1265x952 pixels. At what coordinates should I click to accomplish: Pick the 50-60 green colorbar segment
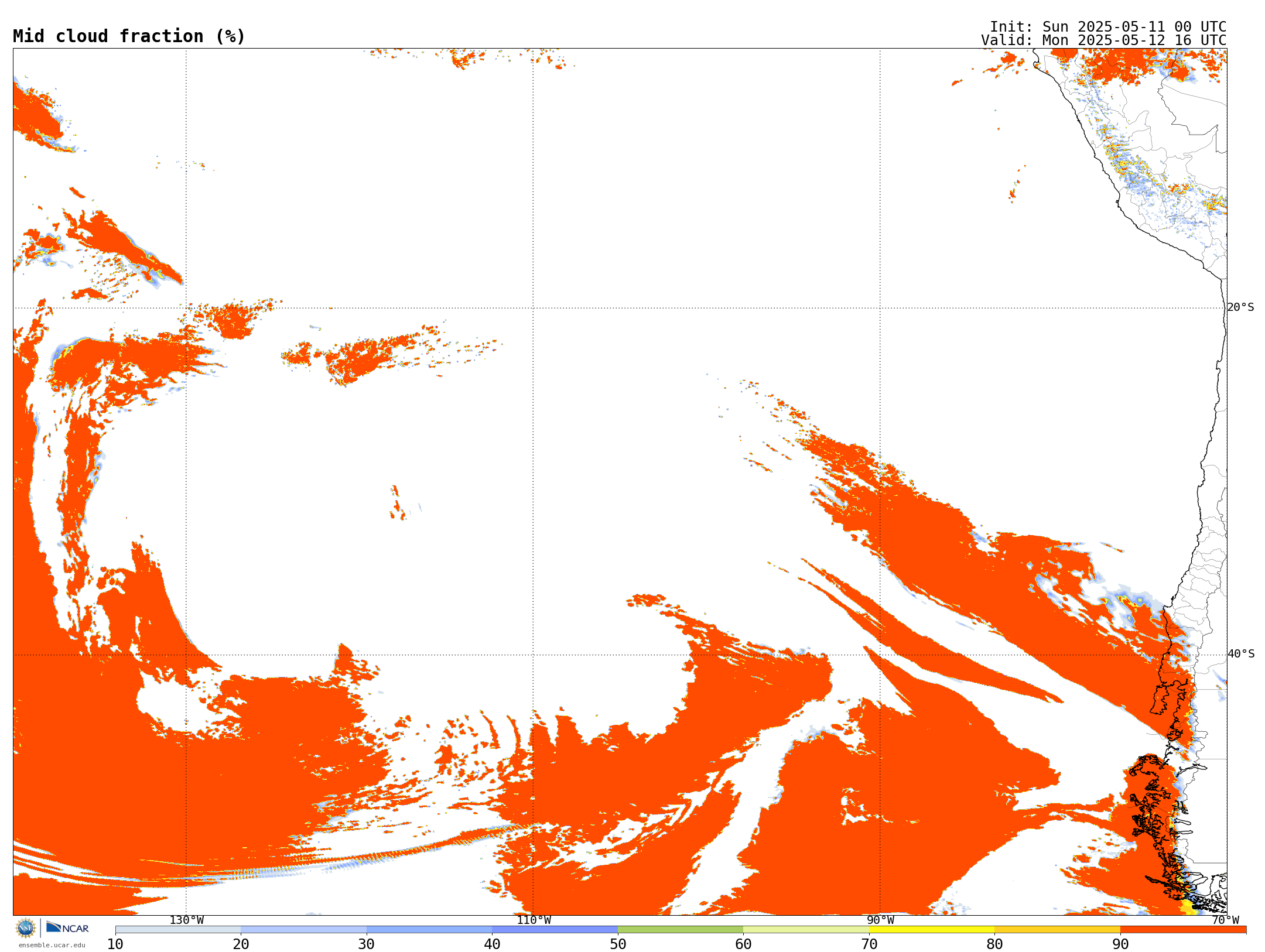(681, 930)
